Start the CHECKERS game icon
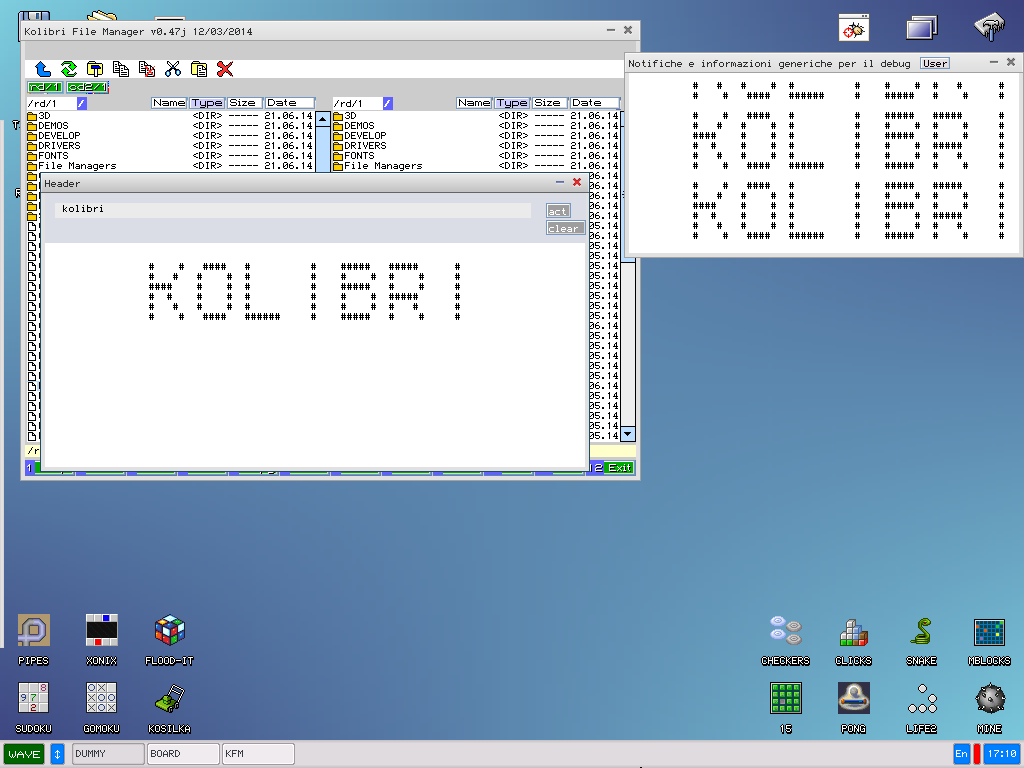This screenshot has width=1024, height=768. coord(785,631)
